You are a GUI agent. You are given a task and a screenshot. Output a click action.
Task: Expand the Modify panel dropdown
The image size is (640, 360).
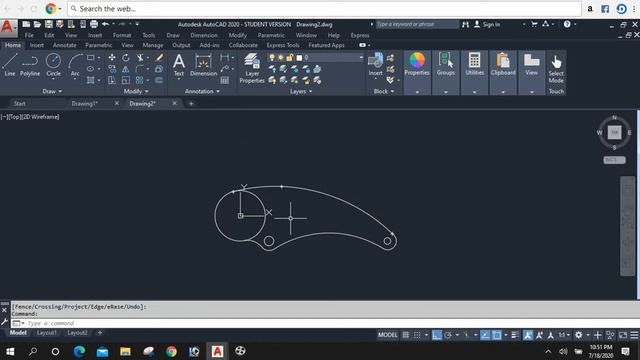click(136, 91)
